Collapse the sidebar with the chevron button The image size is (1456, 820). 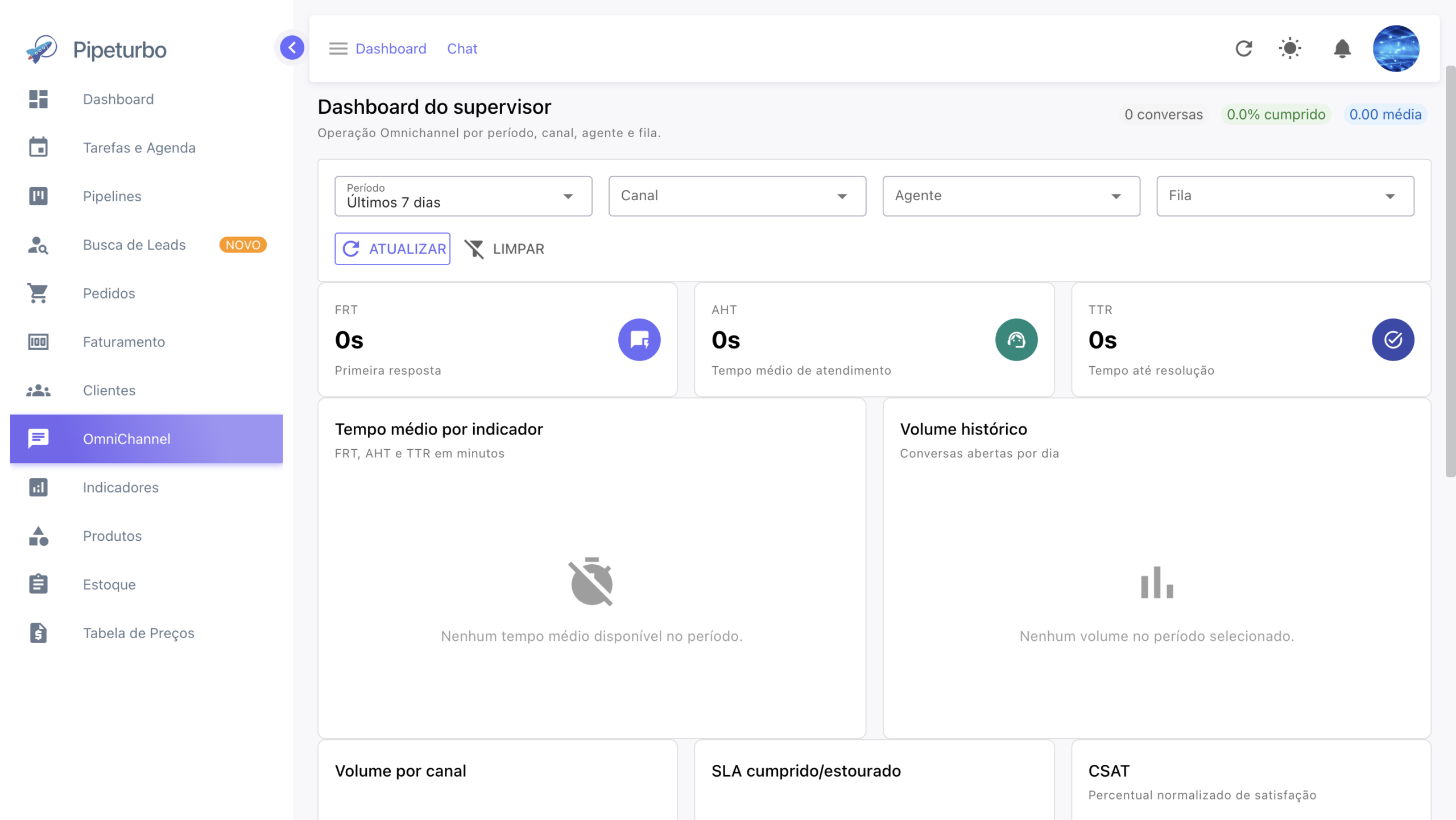pyautogui.click(x=292, y=48)
